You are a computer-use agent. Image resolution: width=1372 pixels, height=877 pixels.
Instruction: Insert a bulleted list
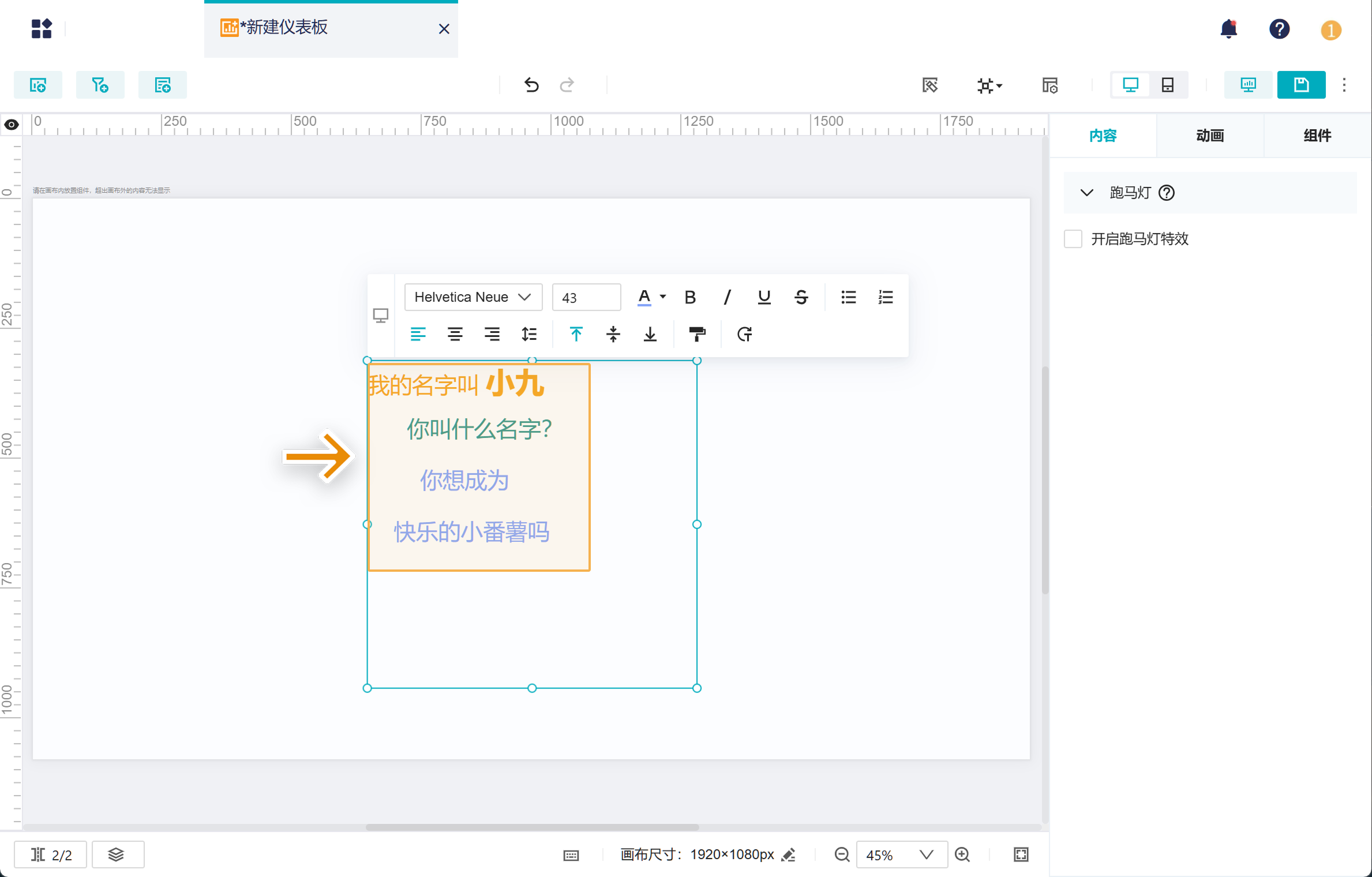coord(848,297)
